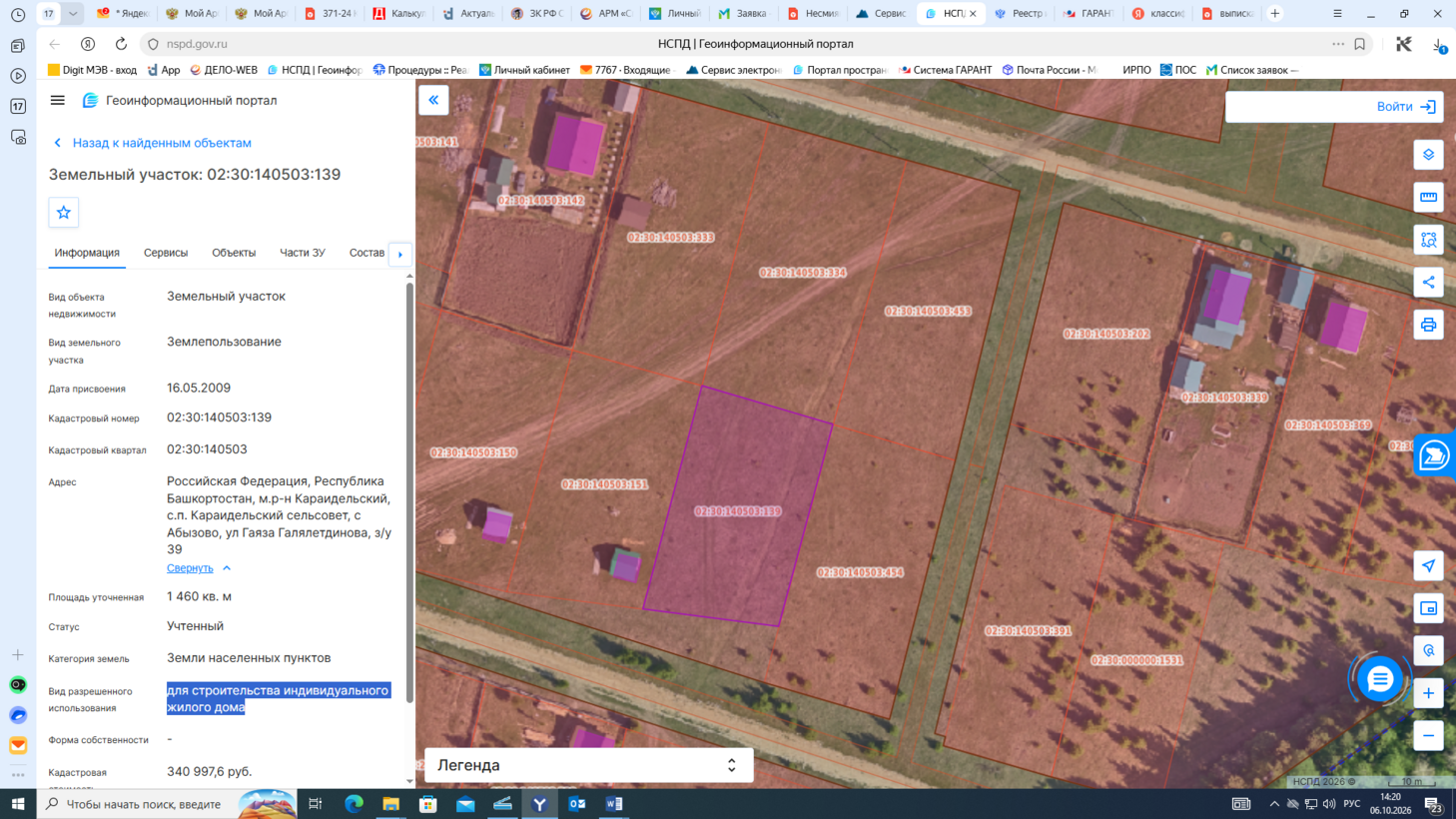Viewport: 1456px width, 819px height.
Task: Click cadastral number value 02:30:140503:139
Action: click(219, 417)
